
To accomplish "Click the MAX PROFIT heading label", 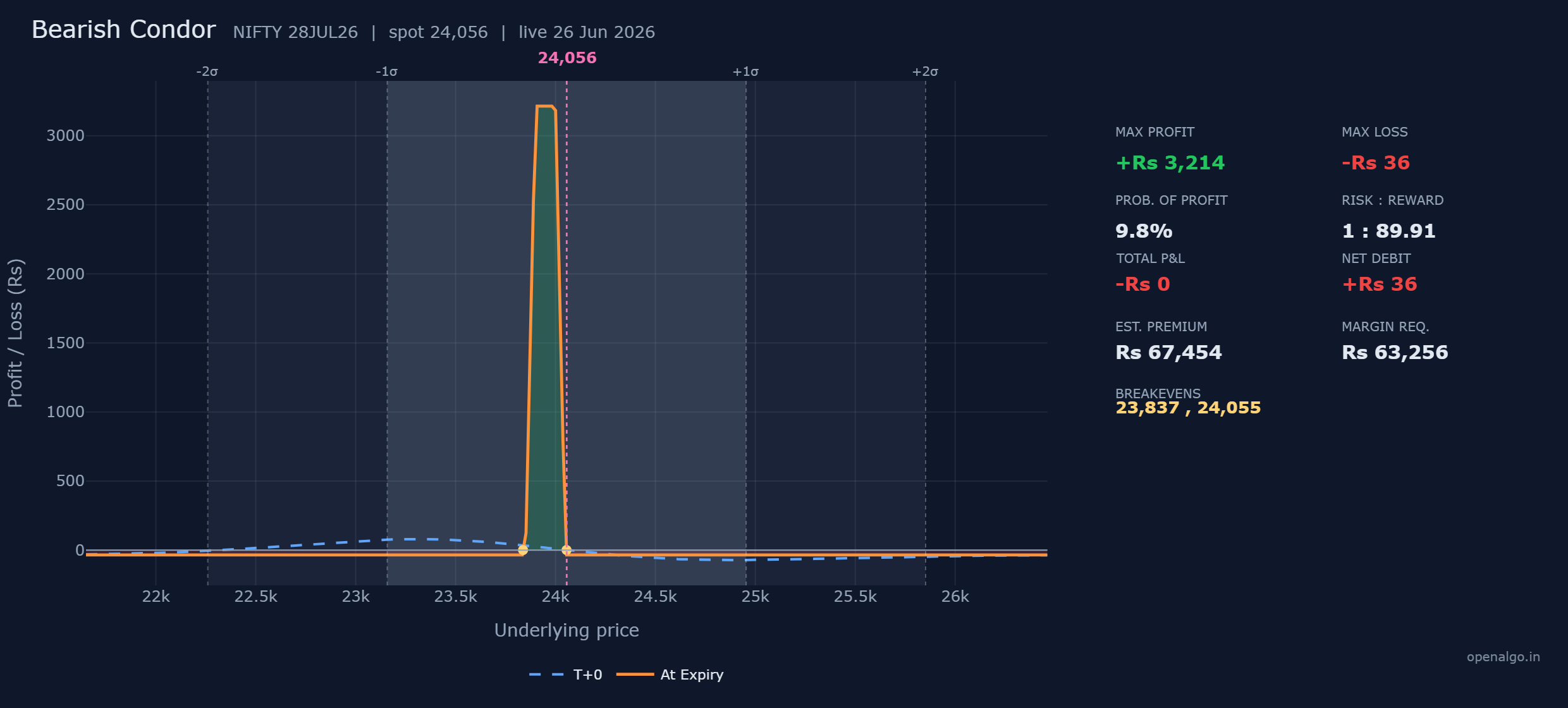I will [x=1155, y=132].
